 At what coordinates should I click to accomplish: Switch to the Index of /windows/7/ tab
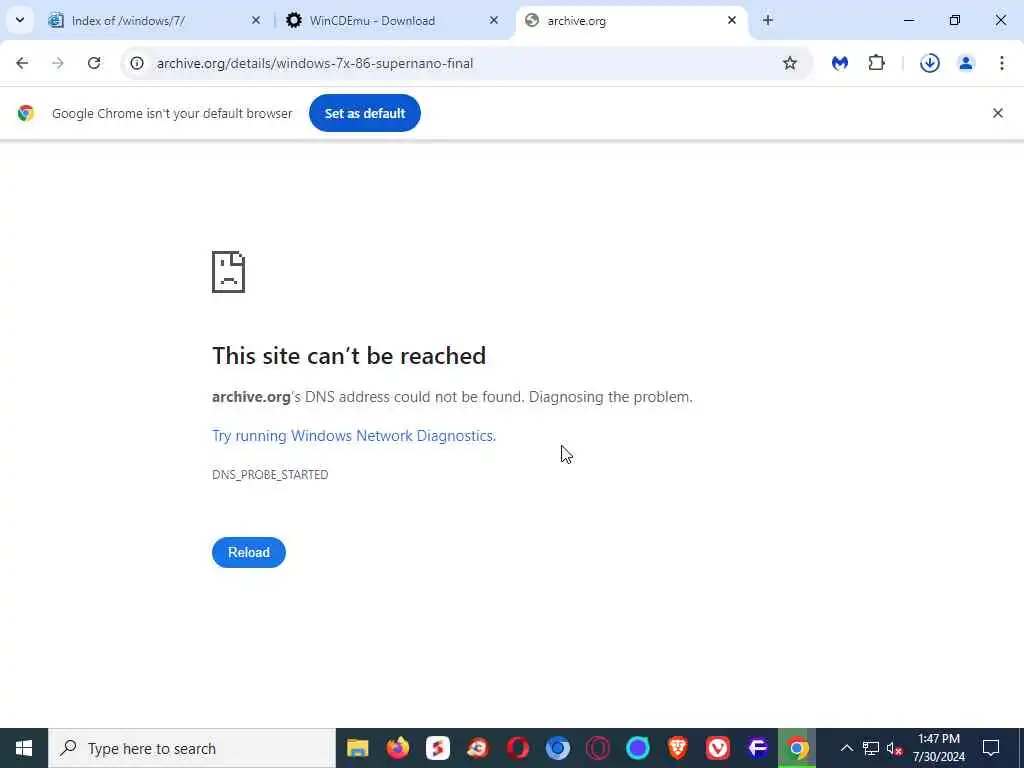click(x=155, y=21)
